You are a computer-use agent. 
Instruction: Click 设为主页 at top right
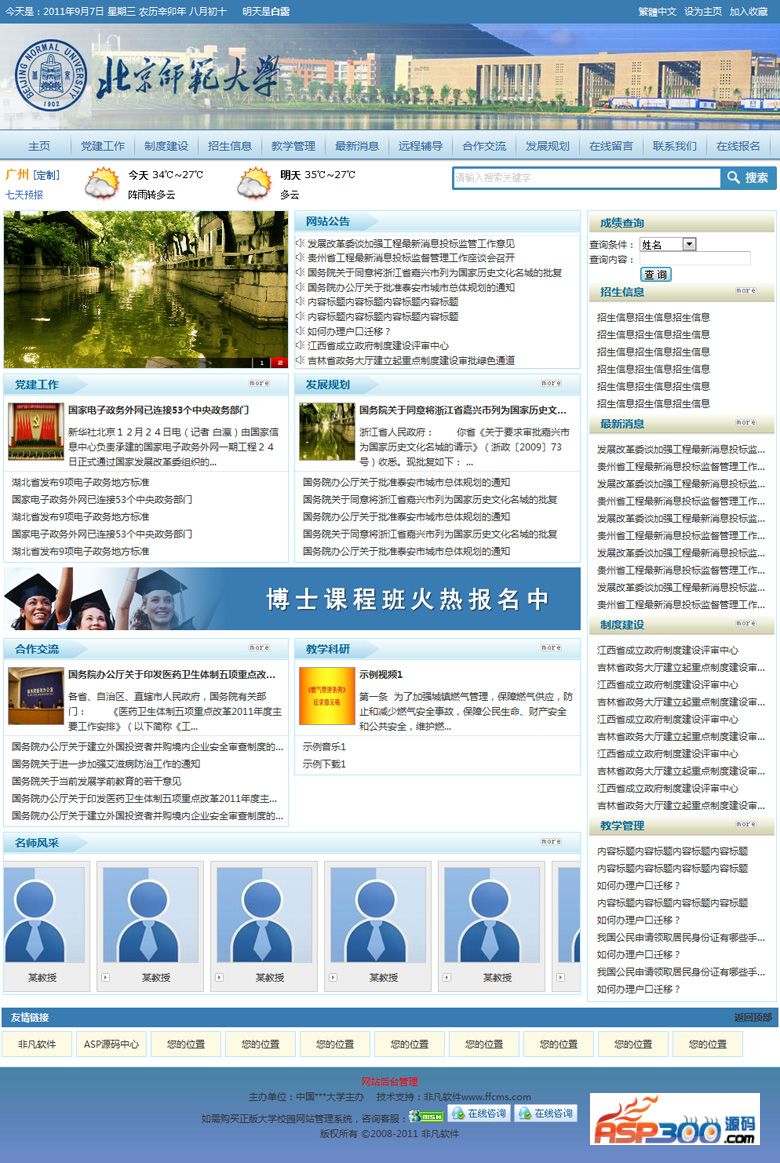coord(703,12)
